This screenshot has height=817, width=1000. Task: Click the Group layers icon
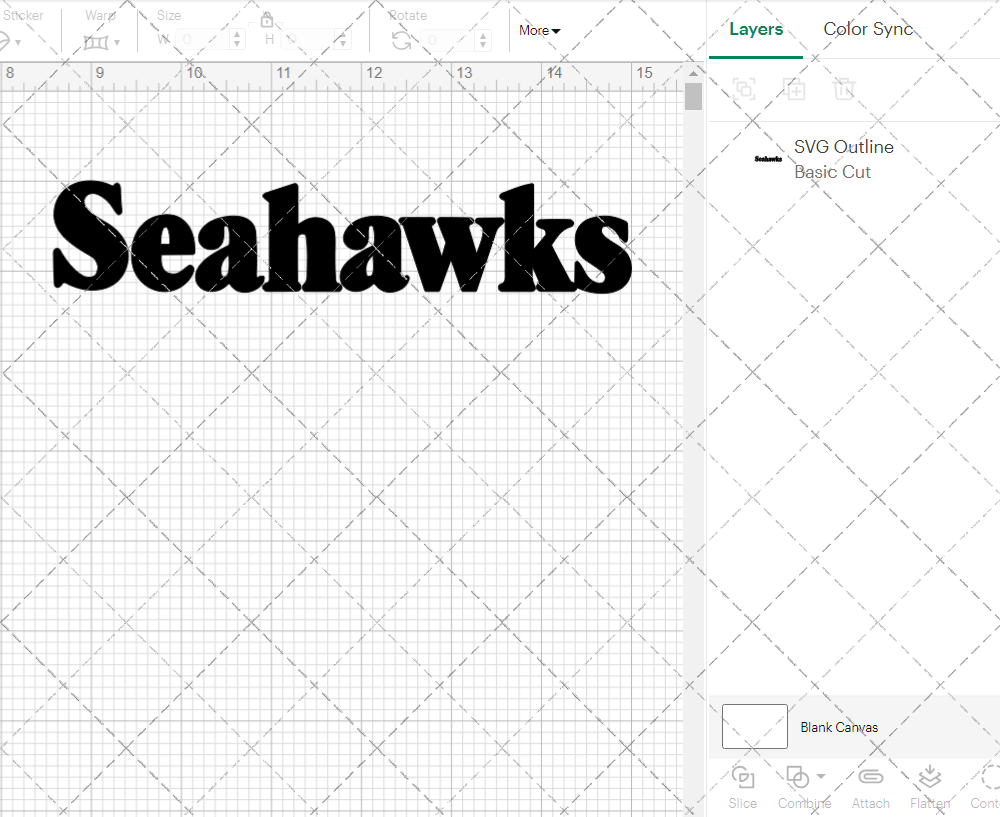[x=743, y=89]
